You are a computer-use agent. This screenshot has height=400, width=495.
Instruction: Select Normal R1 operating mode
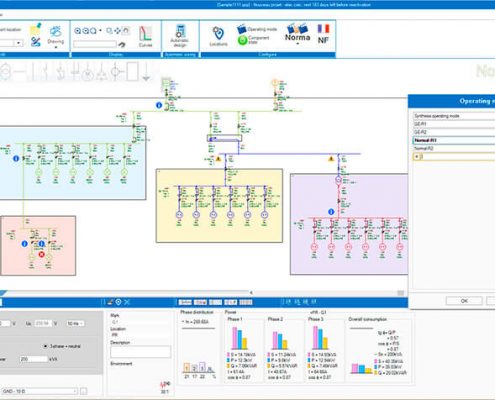click(x=454, y=140)
